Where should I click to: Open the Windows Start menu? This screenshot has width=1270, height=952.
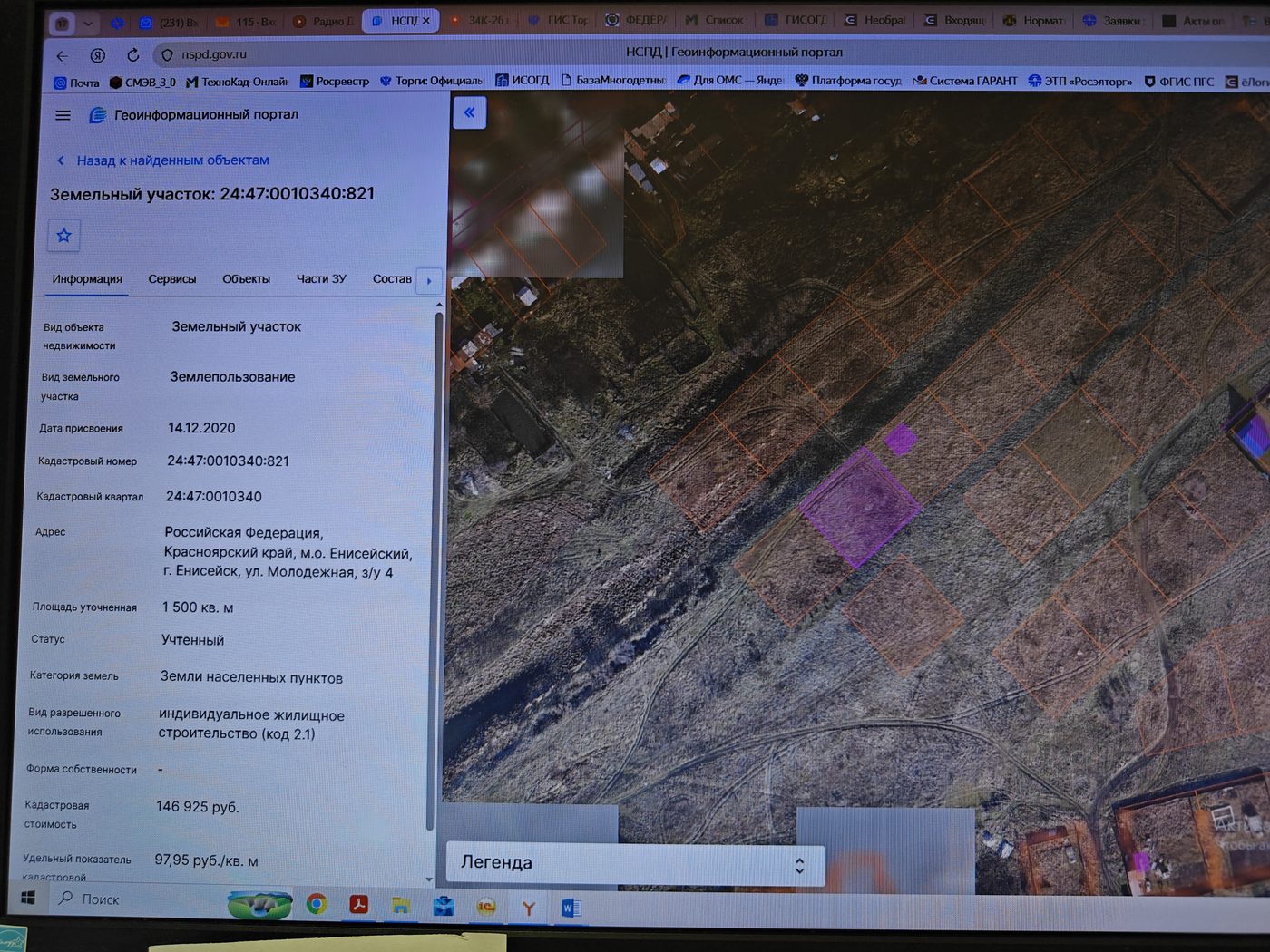(28, 898)
